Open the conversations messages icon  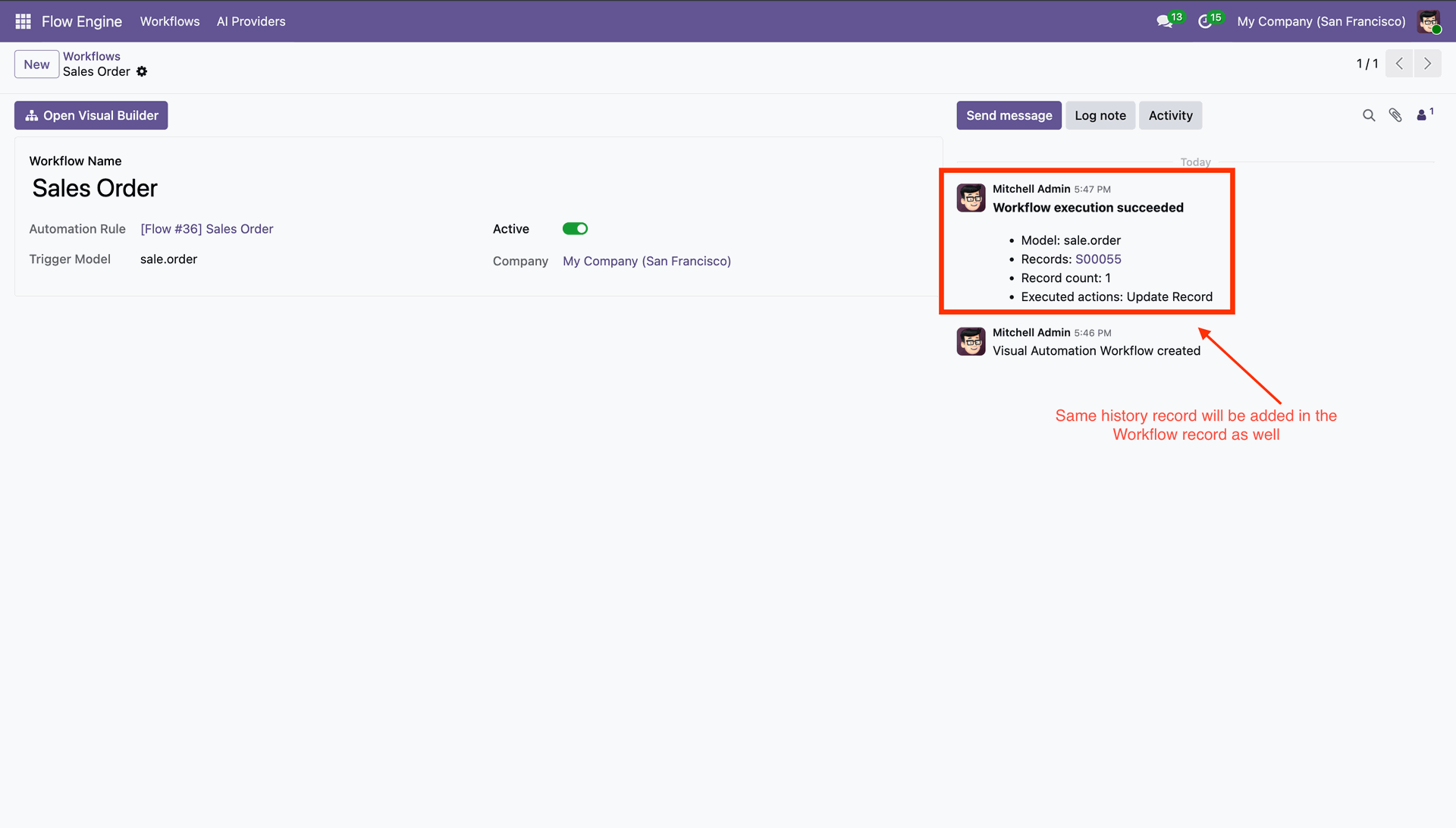coord(1164,22)
